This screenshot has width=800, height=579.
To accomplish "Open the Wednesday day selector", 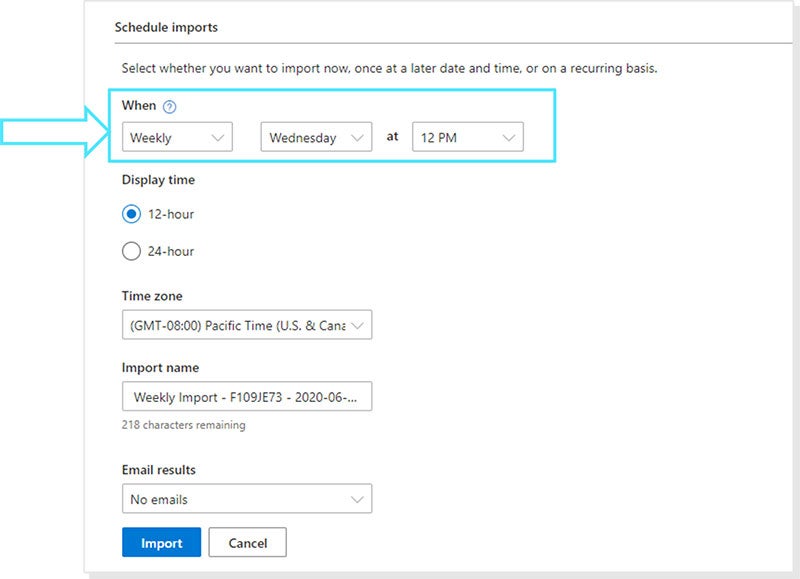I will click(x=314, y=137).
